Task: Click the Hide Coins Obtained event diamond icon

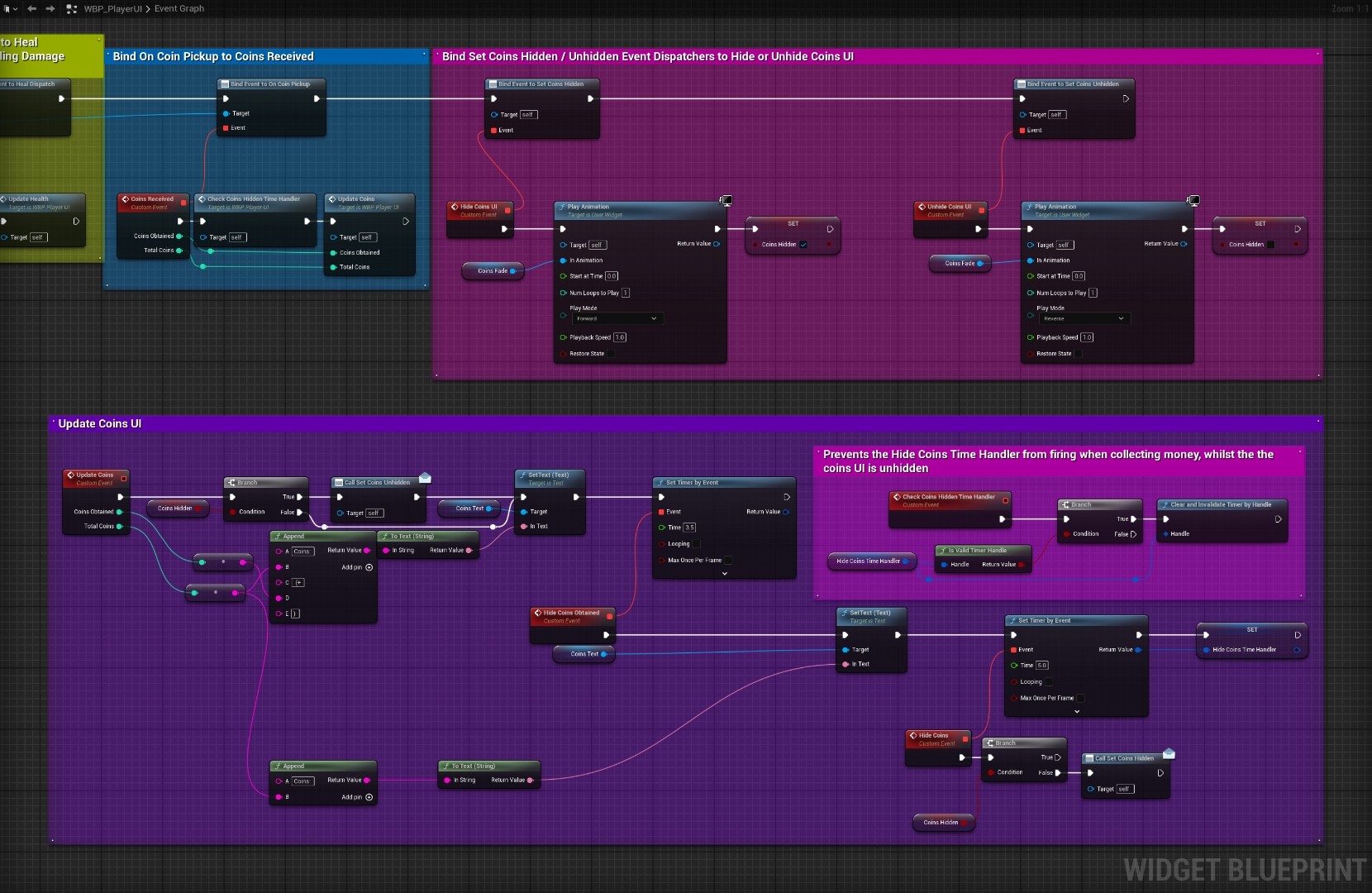Action: pos(538,613)
